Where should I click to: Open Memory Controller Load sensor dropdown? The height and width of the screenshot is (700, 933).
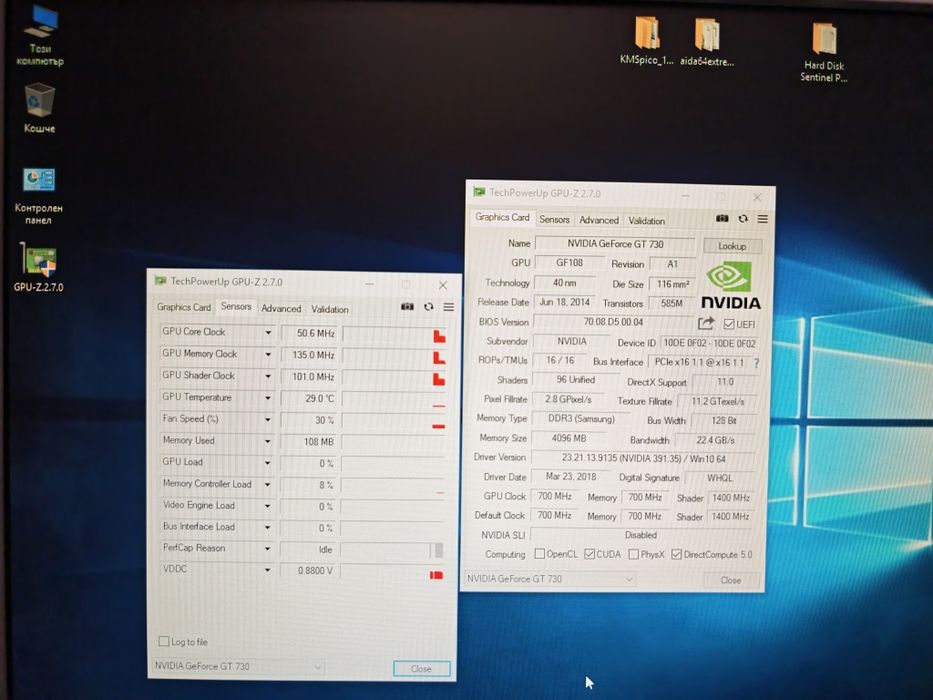[268, 485]
